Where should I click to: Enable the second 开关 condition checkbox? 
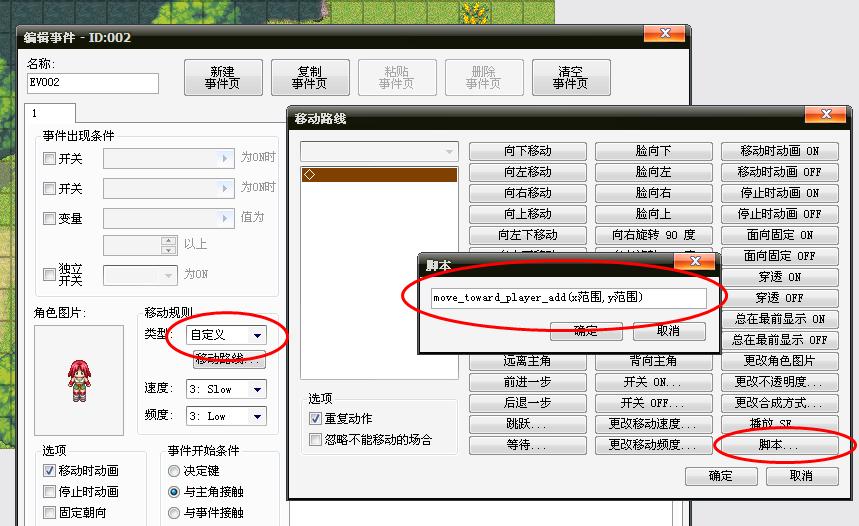49,188
